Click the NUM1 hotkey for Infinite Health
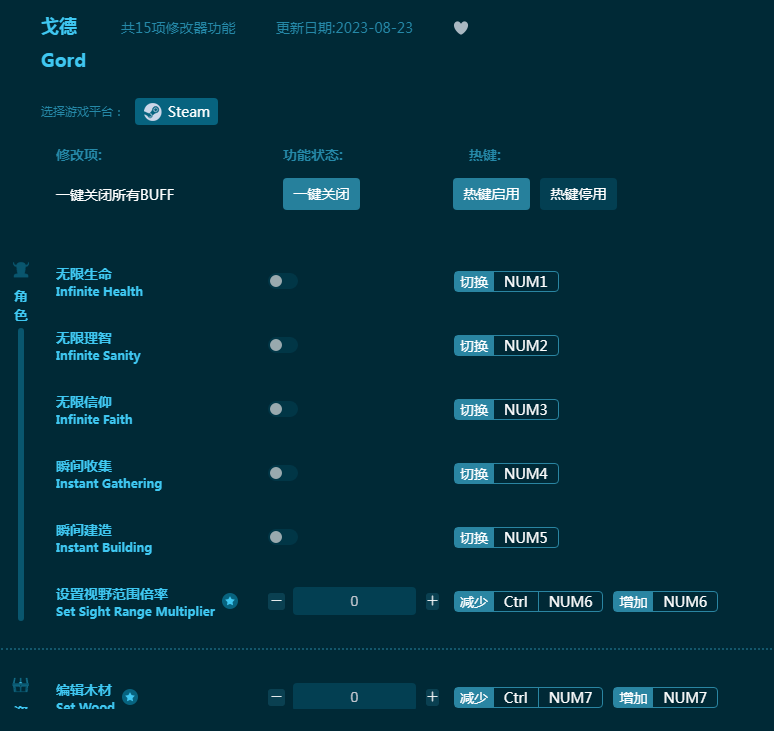 [525, 282]
